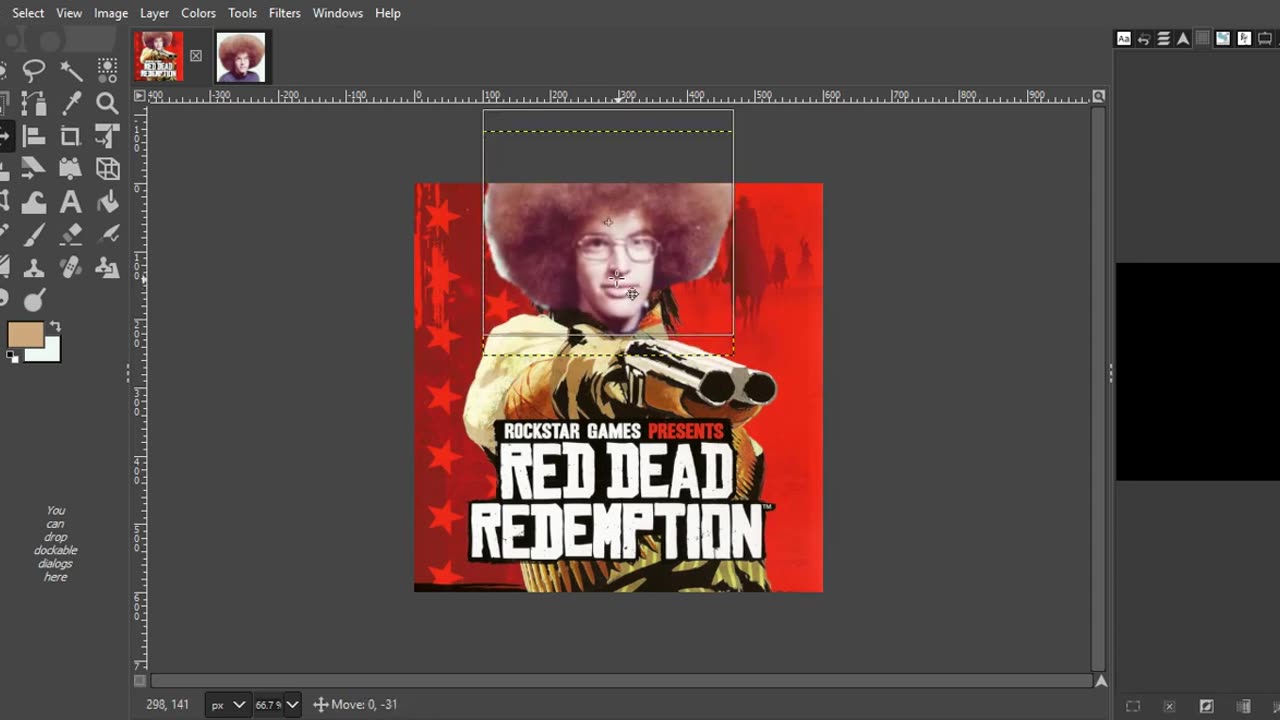Open the units px dropdown
This screenshot has height=720, width=1280.
click(228, 704)
